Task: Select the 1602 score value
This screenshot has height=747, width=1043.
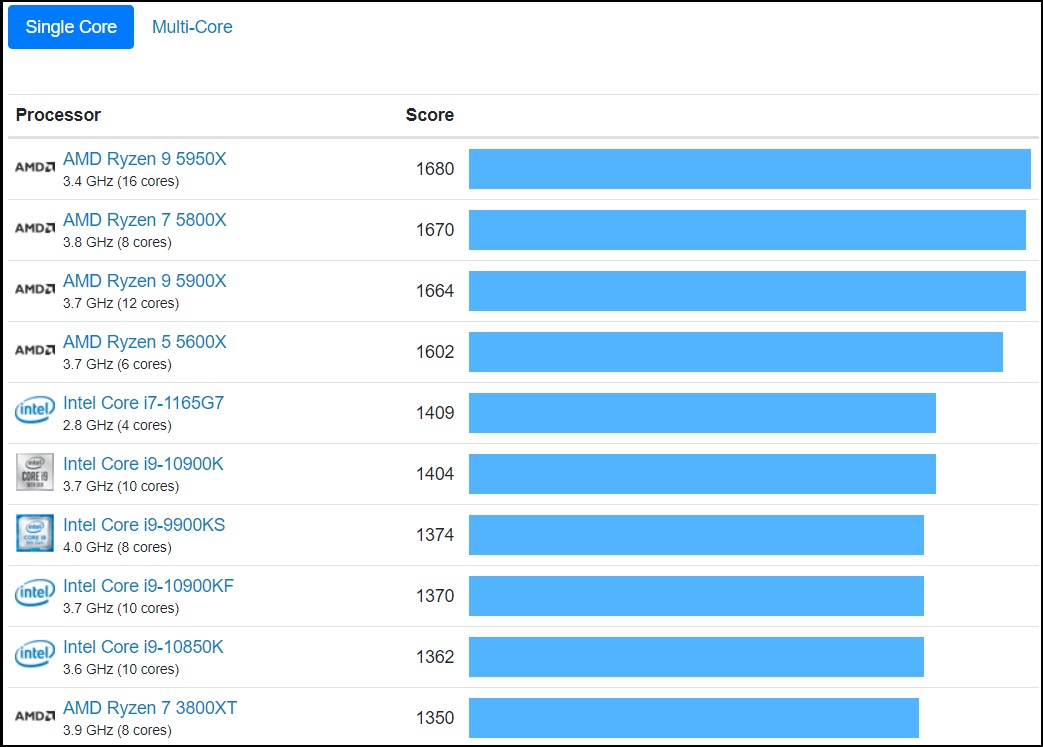Action: pyautogui.click(x=435, y=352)
